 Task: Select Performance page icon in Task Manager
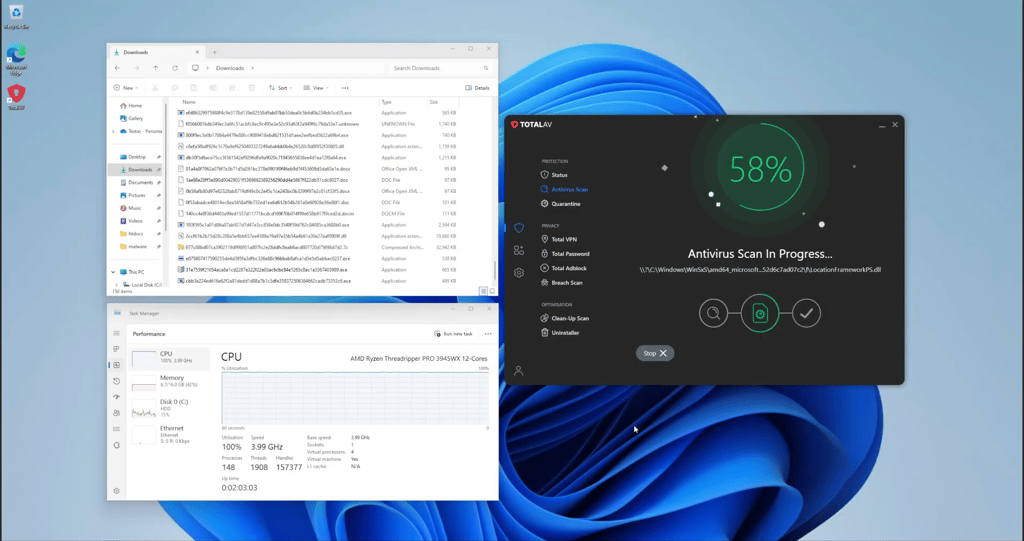click(116, 365)
